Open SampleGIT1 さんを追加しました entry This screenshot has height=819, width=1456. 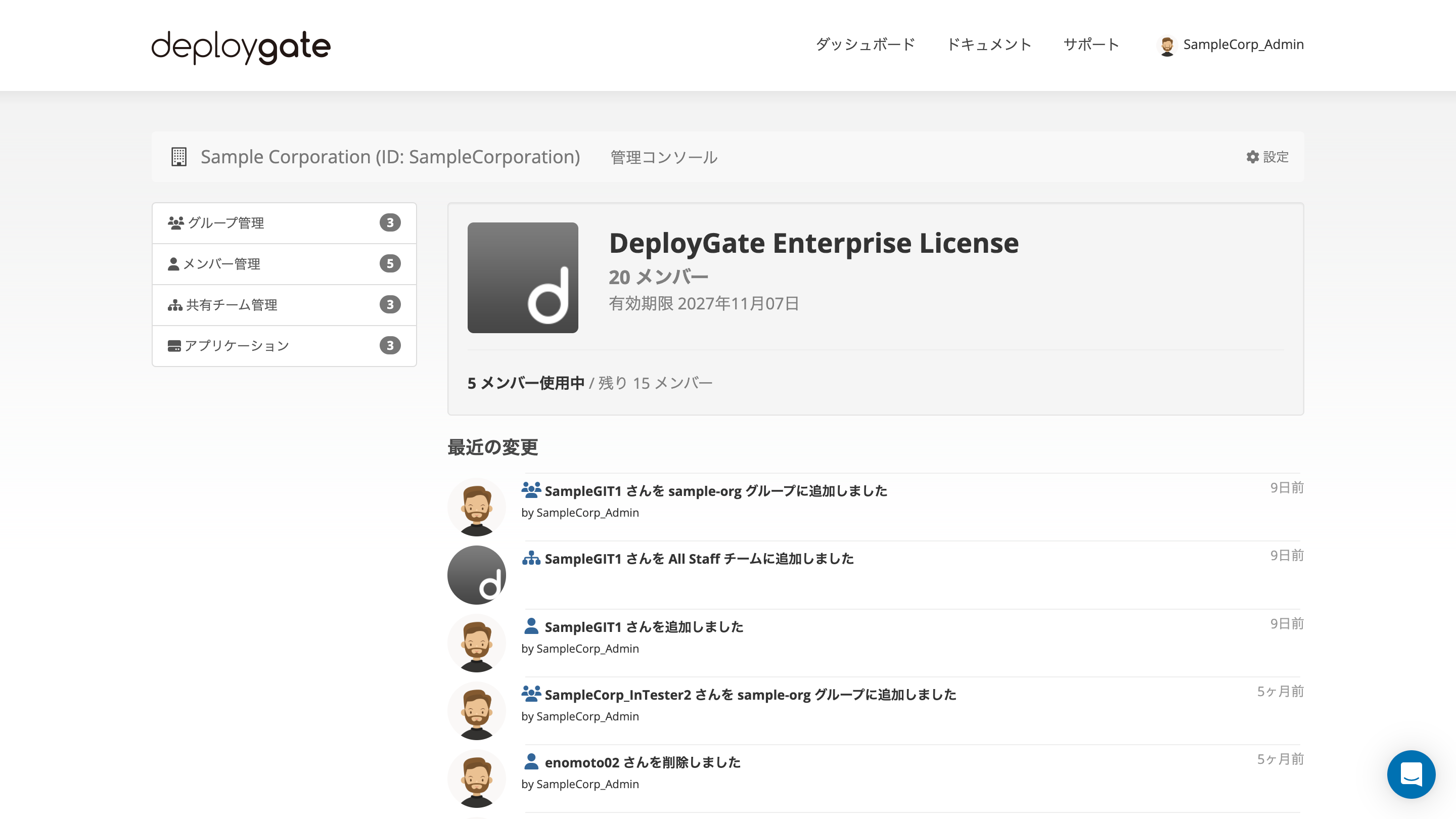(x=644, y=627)
